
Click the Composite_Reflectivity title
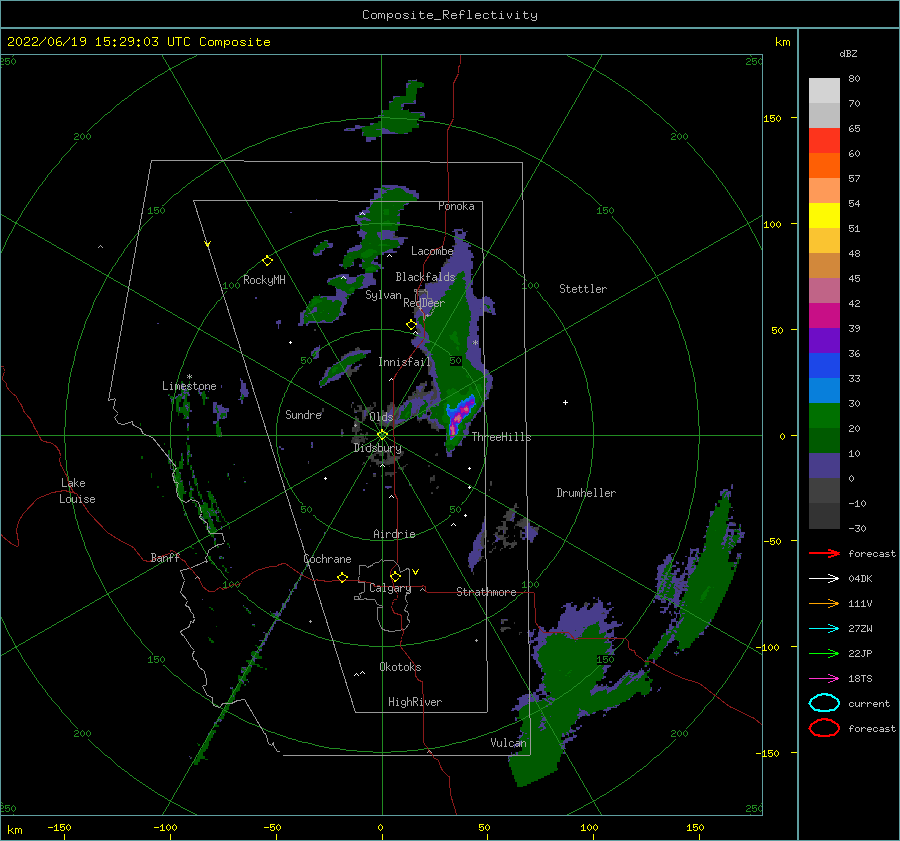(449, 15)
